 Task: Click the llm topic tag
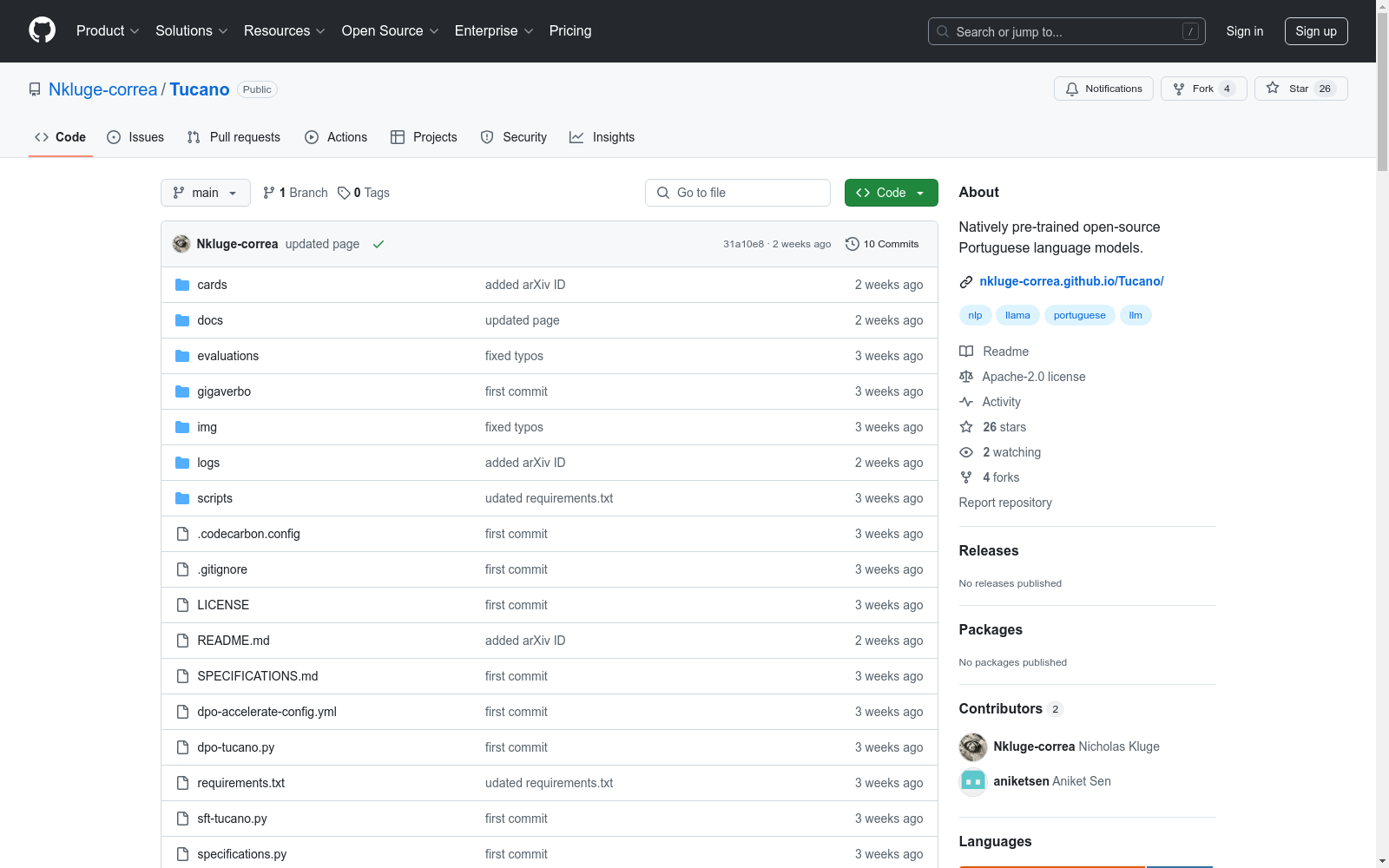1136,315
